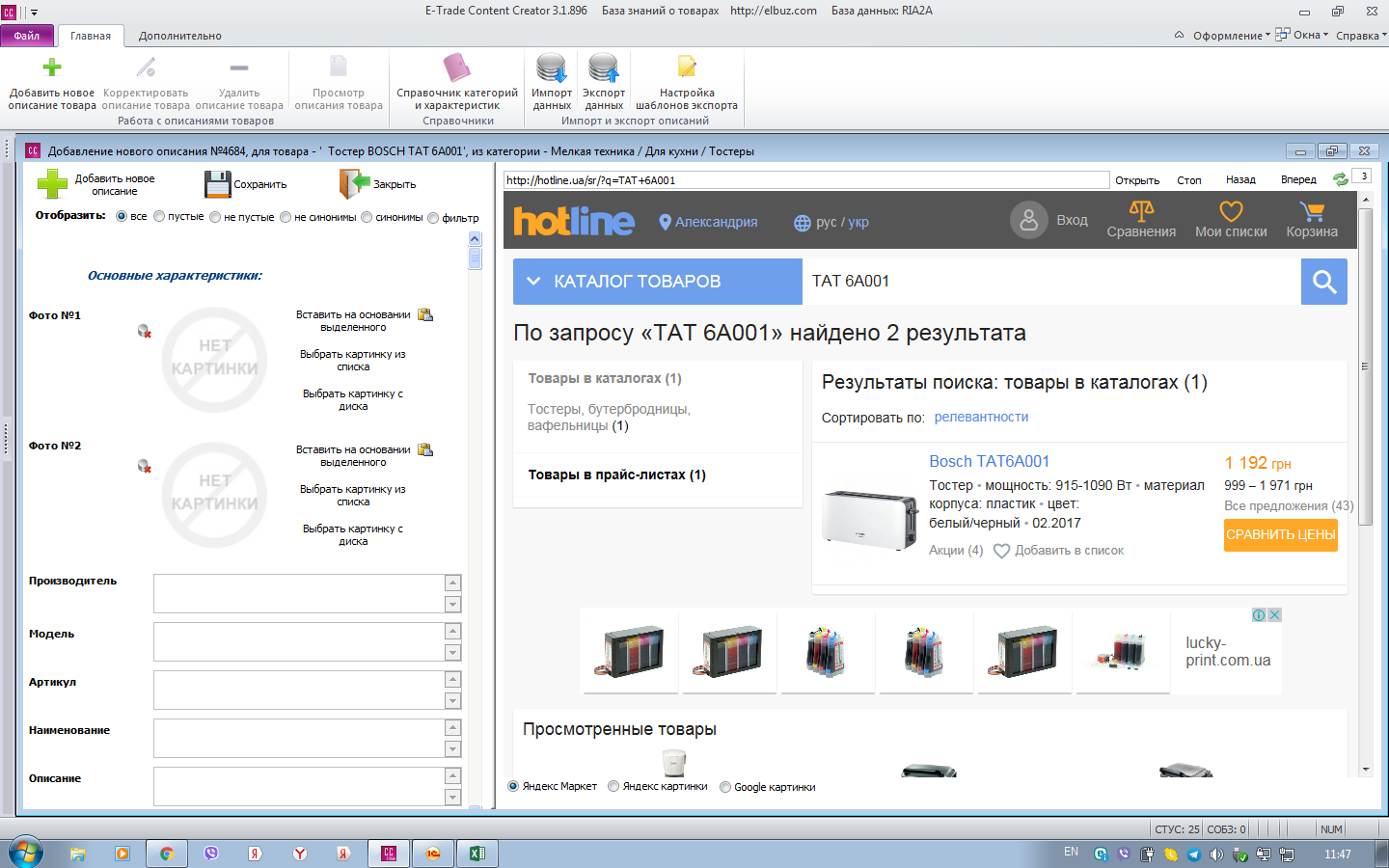
Task: Open 'Просмотр описания товара' ribbon icon
Action: click(339, 67)
